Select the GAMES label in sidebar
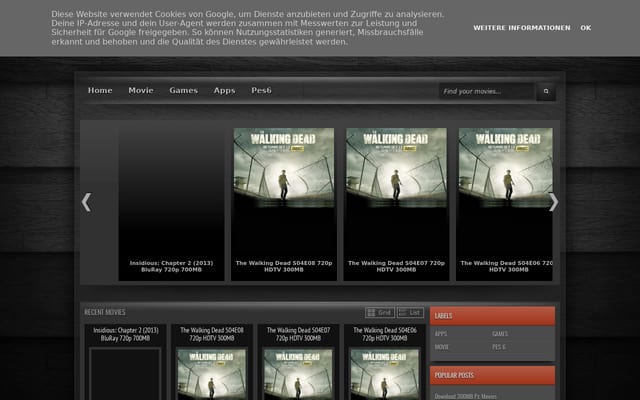The width and height of the screenshot is (640, 400). (x=500, y=334)
